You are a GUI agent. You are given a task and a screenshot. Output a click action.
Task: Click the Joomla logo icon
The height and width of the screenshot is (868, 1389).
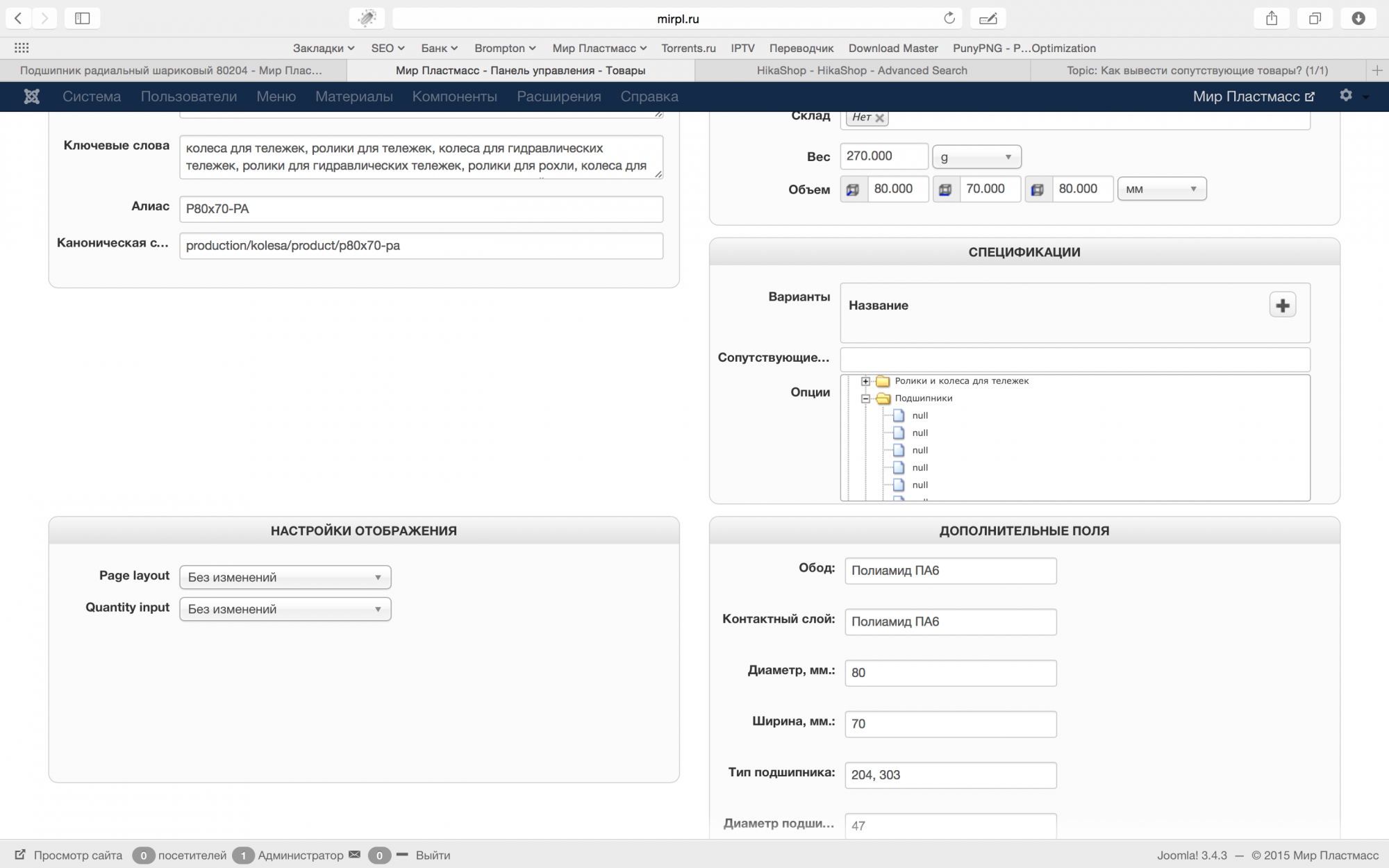point(31,97)
